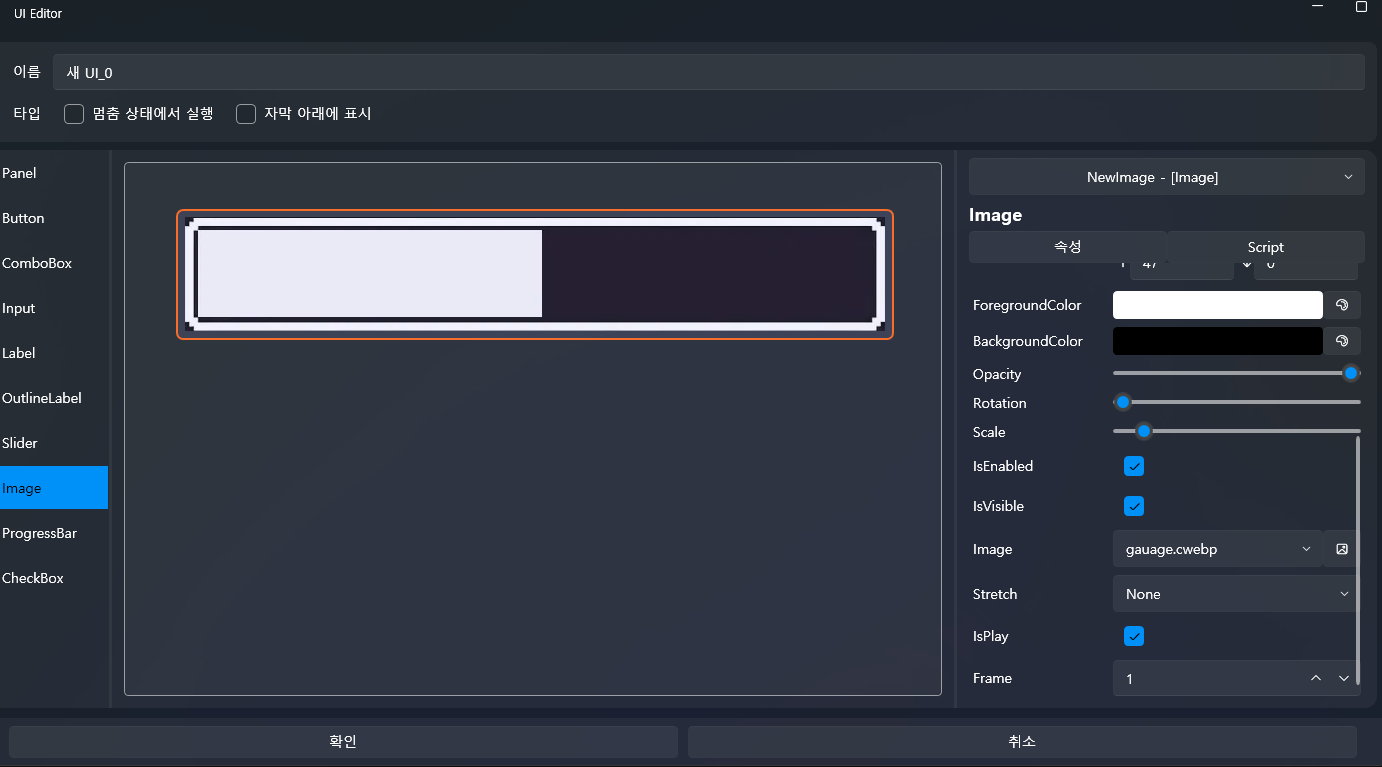Viewport: 1382px width, 767px height.
Task: Click the 확인 button
Action: click(x=343, y=742)
